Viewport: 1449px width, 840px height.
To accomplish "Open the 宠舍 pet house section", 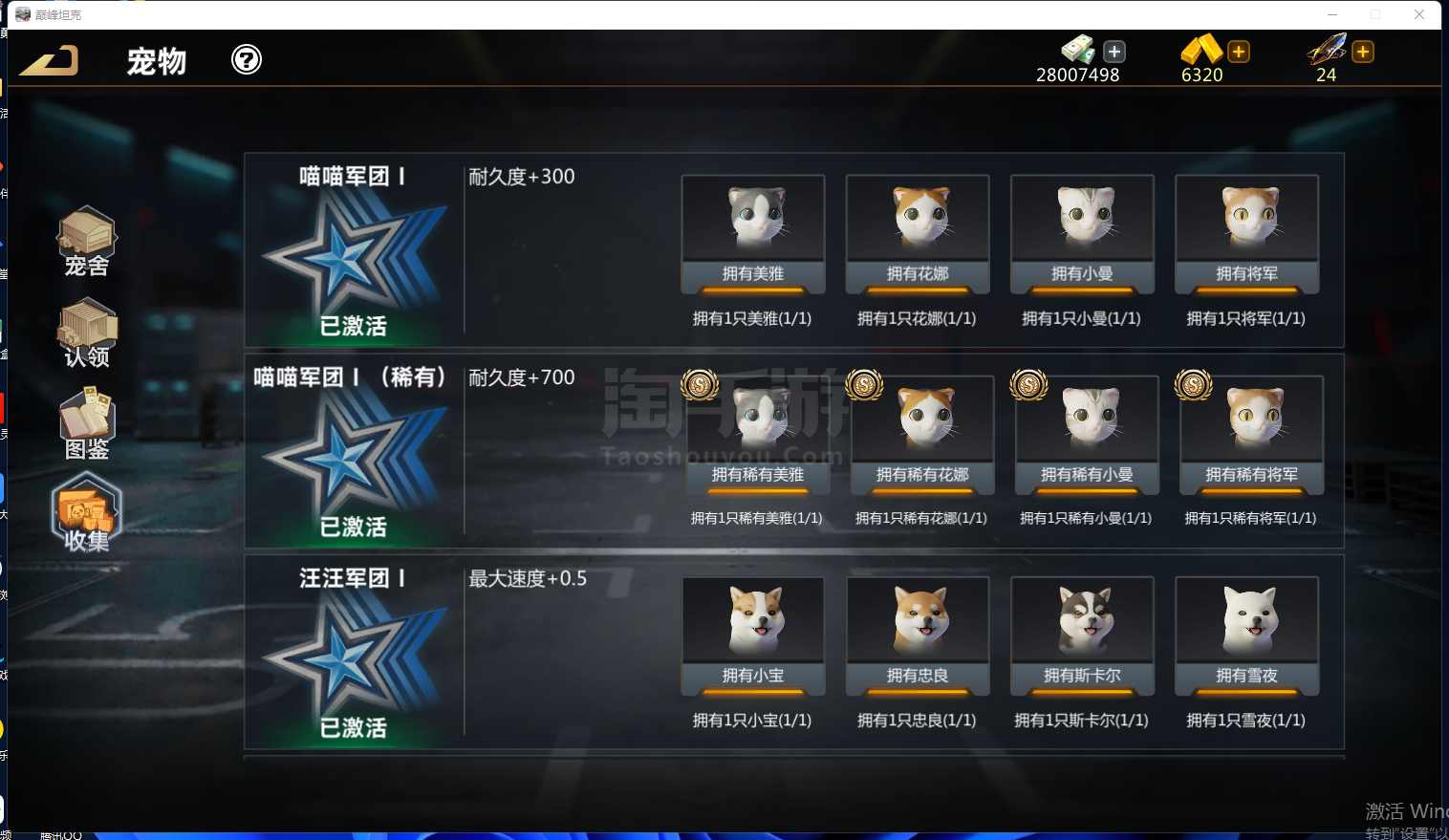I will click(87, 242).
